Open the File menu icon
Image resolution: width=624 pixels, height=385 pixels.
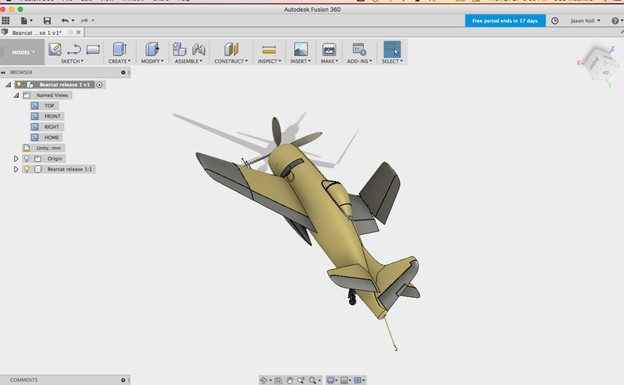point(26,21)
